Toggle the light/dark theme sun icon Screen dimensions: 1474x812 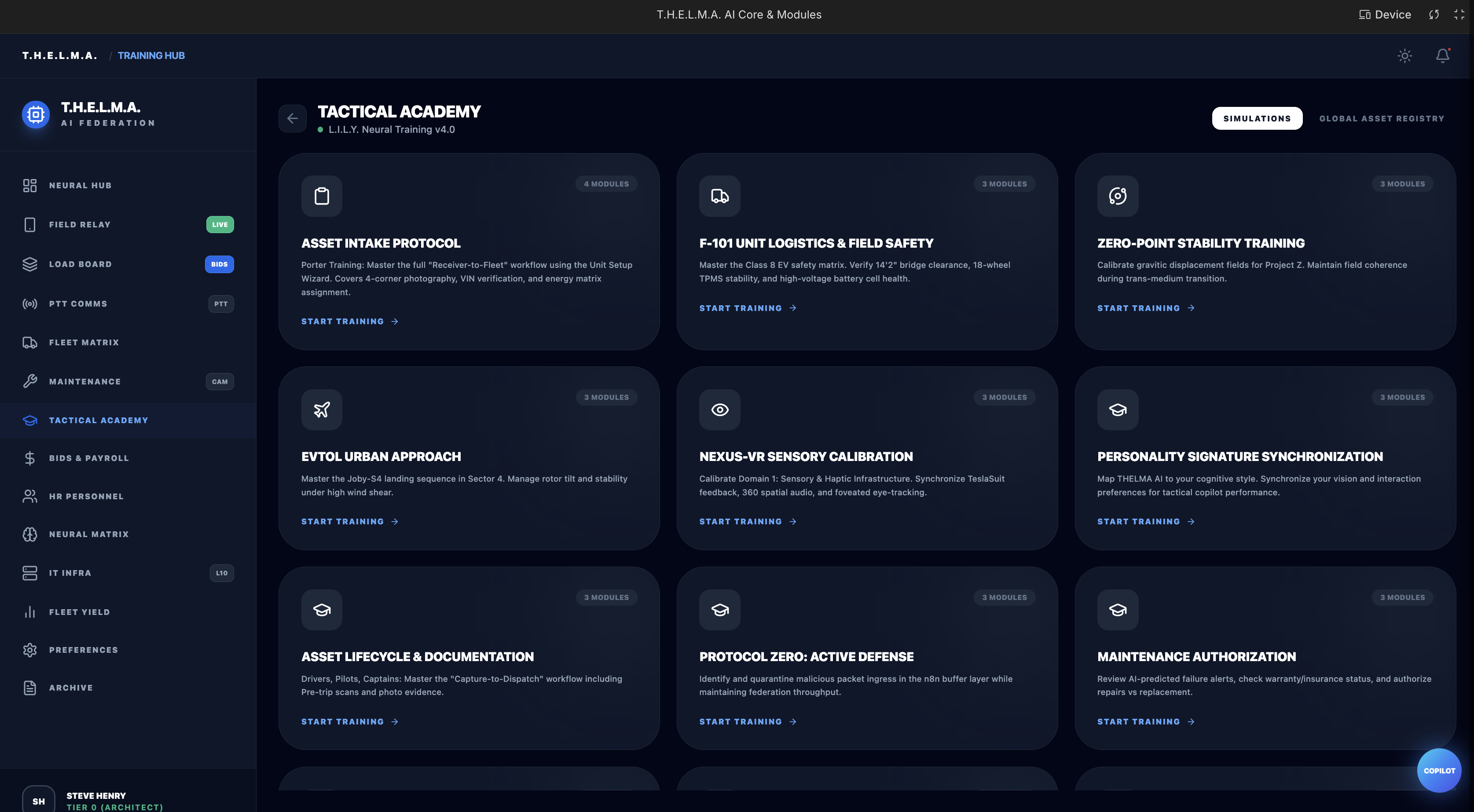coord(1404,55)
